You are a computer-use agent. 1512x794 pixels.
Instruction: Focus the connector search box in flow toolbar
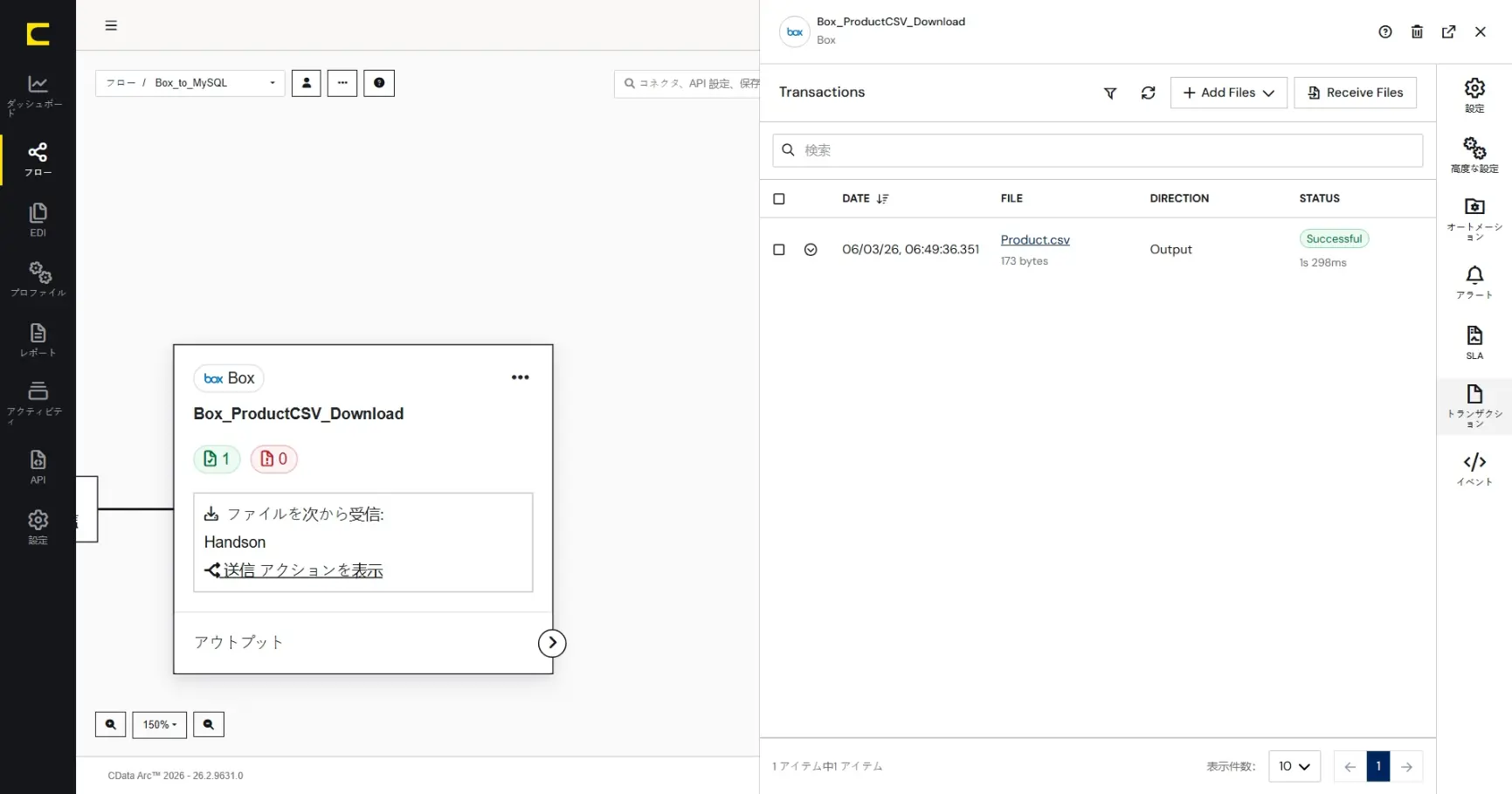[687, 83]
